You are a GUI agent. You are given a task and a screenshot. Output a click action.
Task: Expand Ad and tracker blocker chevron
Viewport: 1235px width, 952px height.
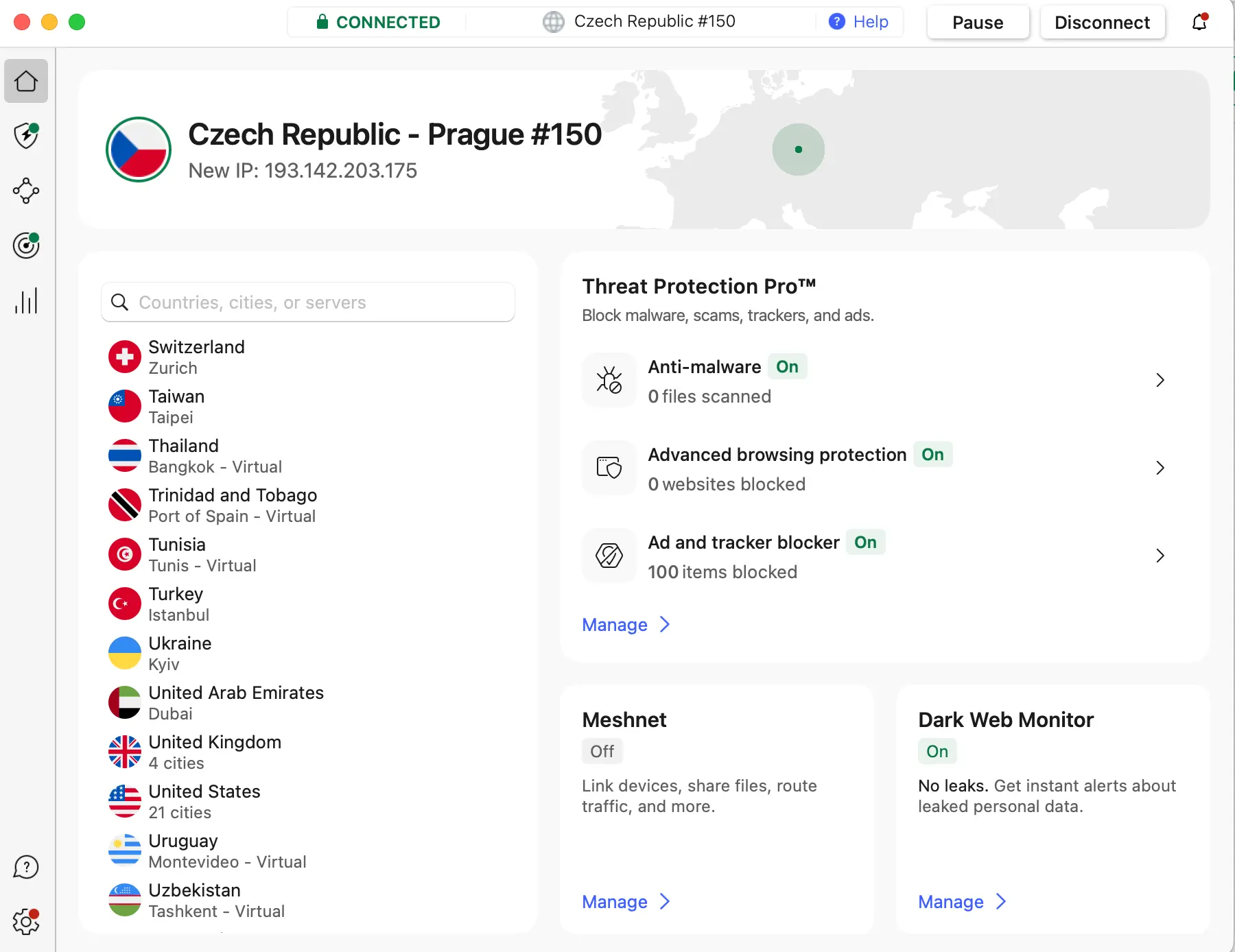(x=1160, y=556)
